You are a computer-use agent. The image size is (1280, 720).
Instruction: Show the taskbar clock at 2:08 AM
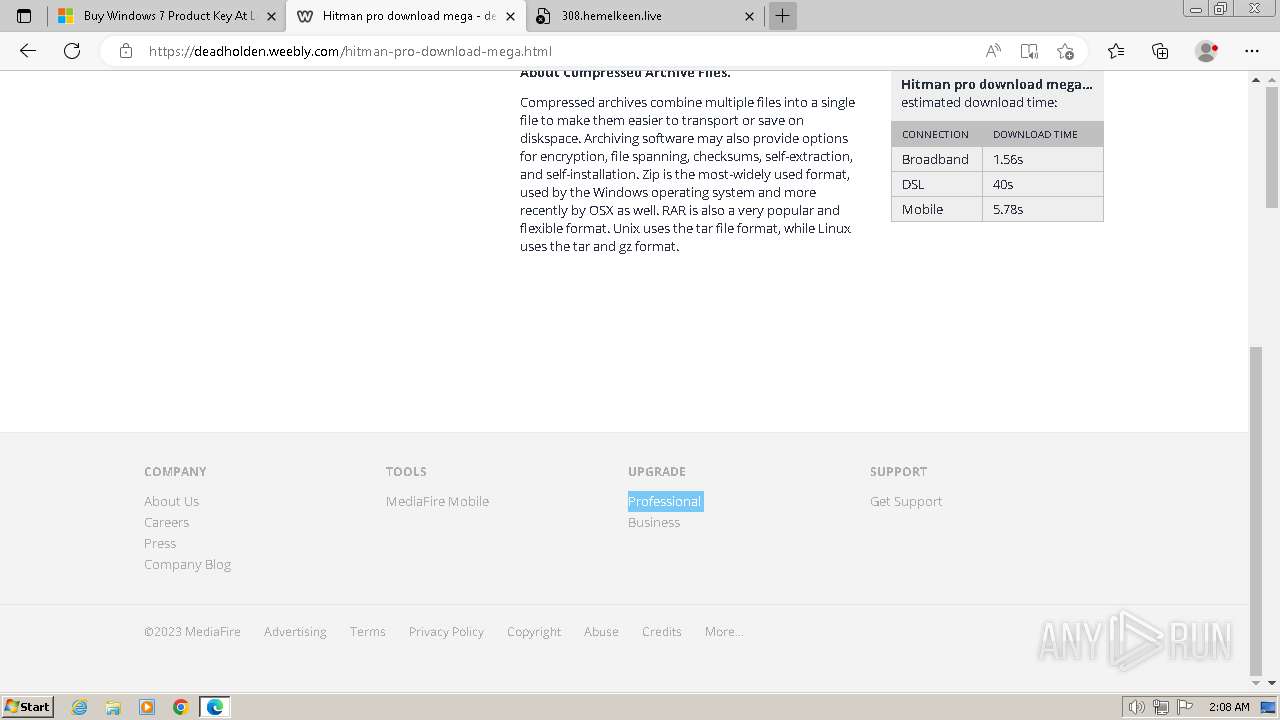pyautogui.click(x=1229, y=707)
